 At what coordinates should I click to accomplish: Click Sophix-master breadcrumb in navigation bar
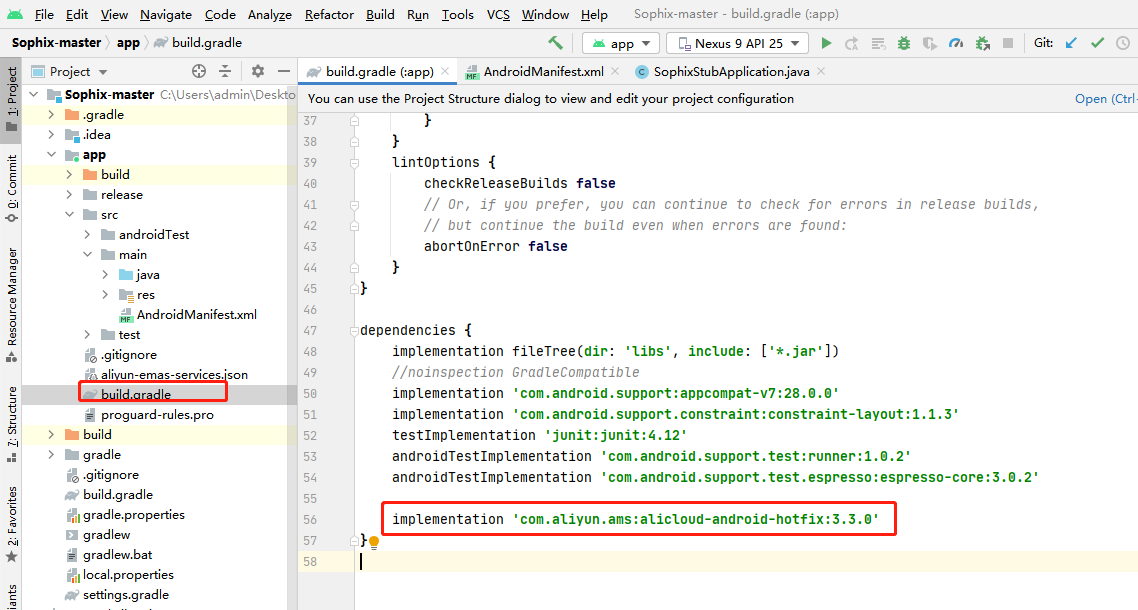[56, 43]
